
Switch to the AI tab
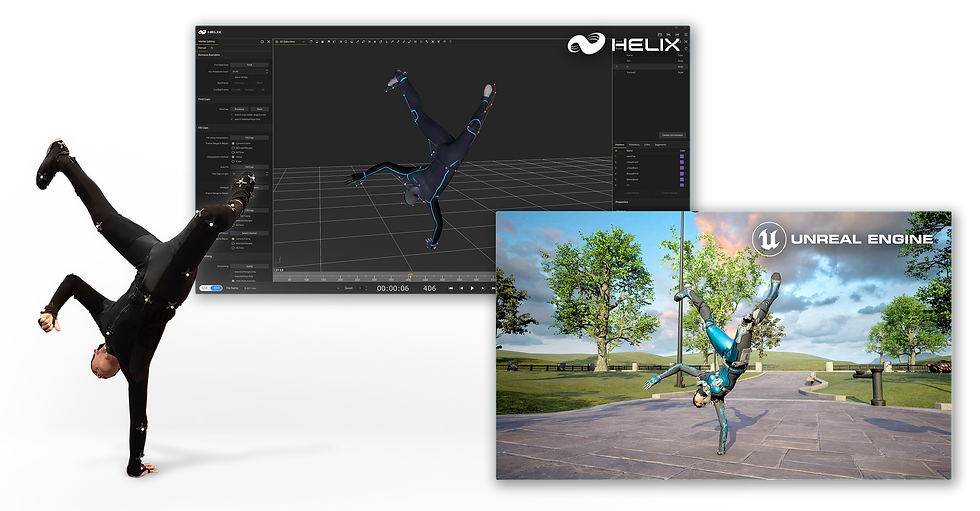point(212,48)
